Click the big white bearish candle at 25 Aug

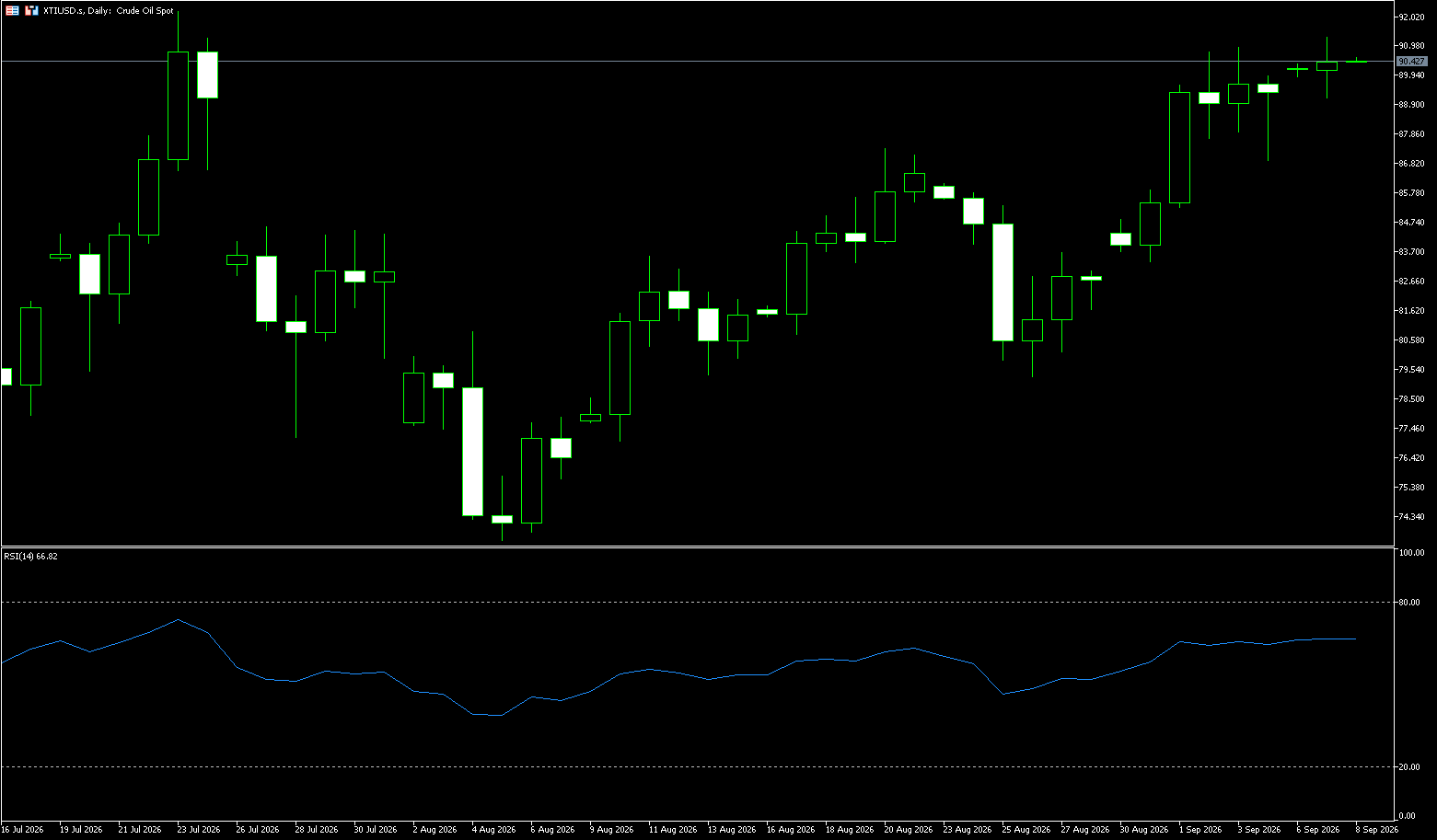[x=1002, y=282]
